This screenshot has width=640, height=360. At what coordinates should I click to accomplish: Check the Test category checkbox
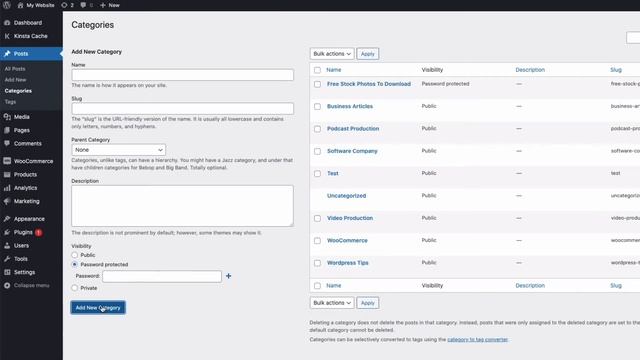[x=318, y=174]
